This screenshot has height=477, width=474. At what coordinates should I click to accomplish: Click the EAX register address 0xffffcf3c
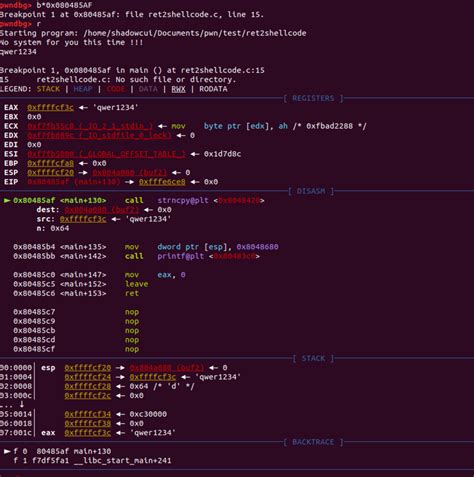(50, 108)
